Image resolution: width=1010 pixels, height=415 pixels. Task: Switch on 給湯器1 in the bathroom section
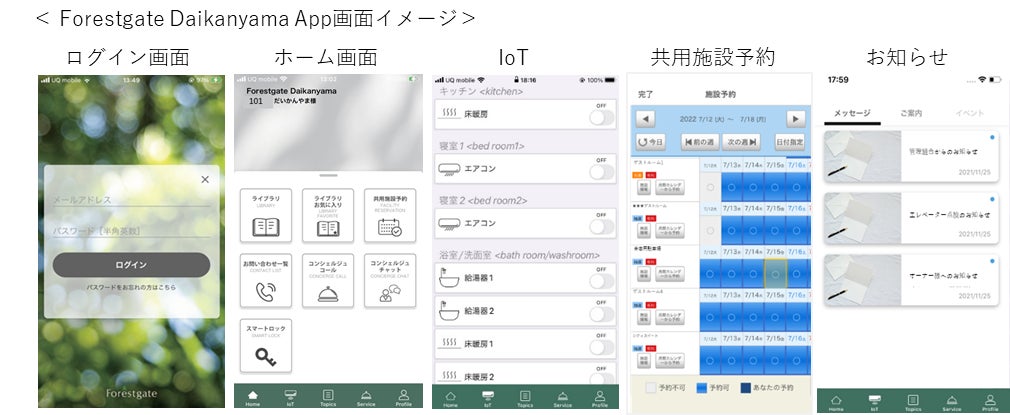602,281
